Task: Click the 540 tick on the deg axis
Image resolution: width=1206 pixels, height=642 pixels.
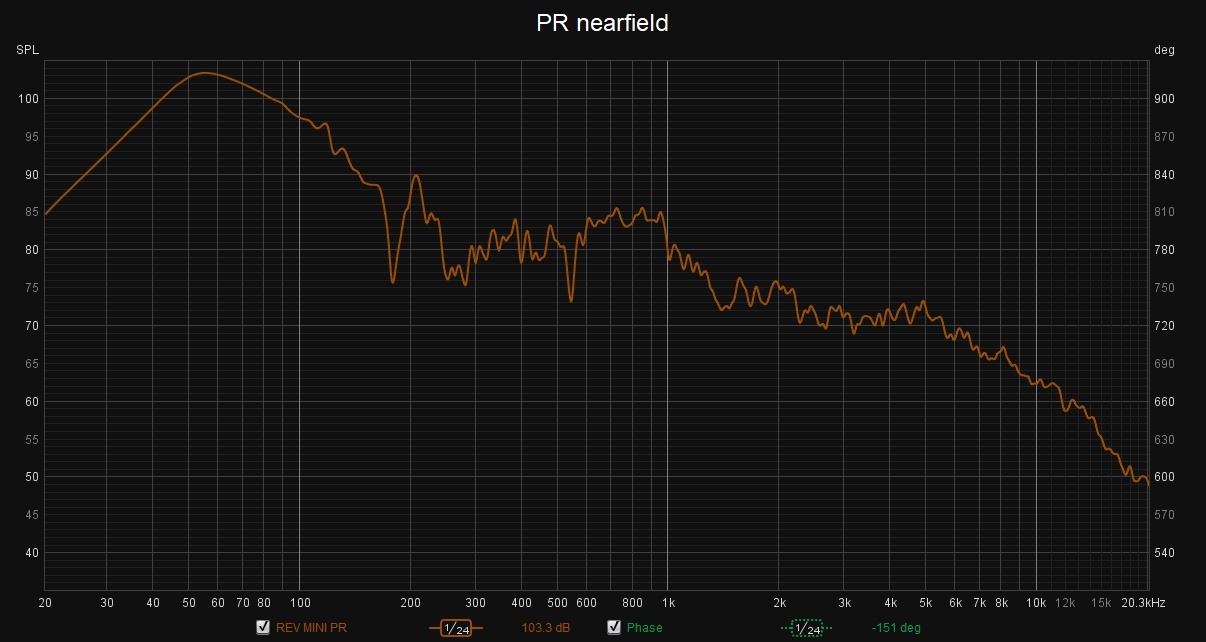Action: (x=1165, y=553)
